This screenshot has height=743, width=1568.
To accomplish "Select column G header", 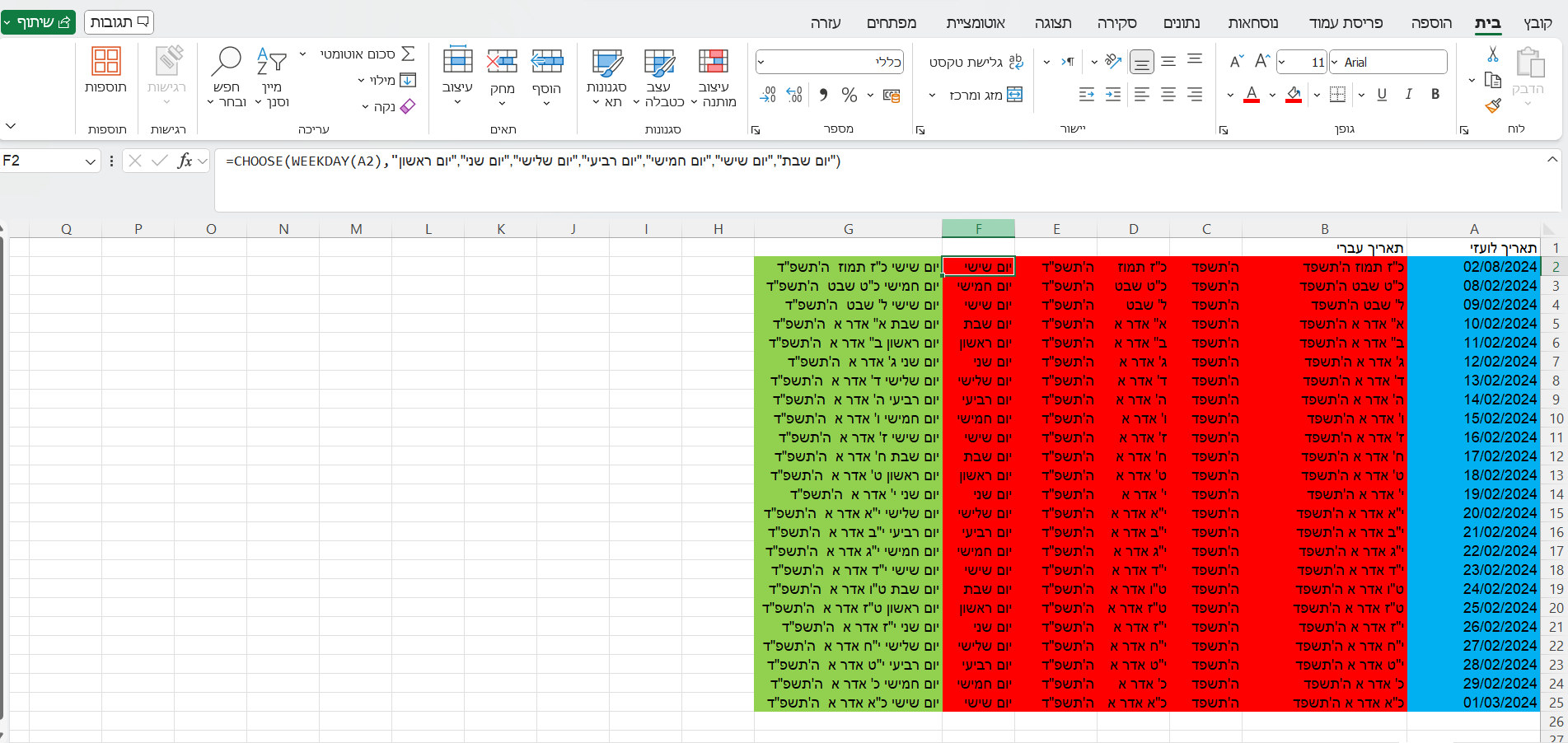I will point(848,229).
